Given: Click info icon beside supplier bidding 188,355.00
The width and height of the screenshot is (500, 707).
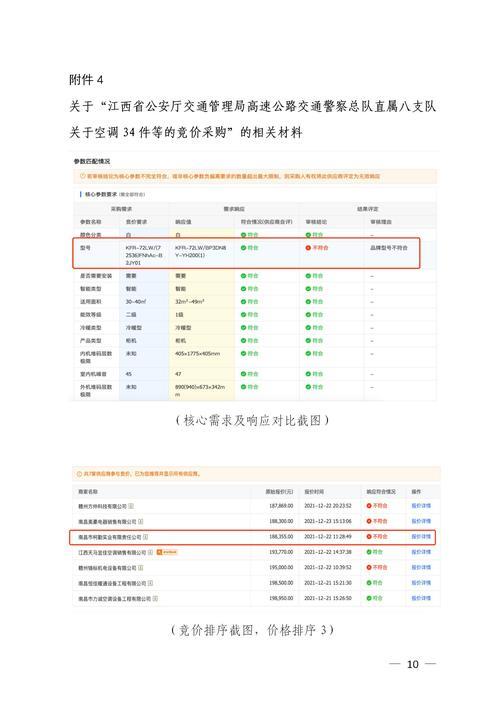Looking at the screenshot, I should click(146, 537).
